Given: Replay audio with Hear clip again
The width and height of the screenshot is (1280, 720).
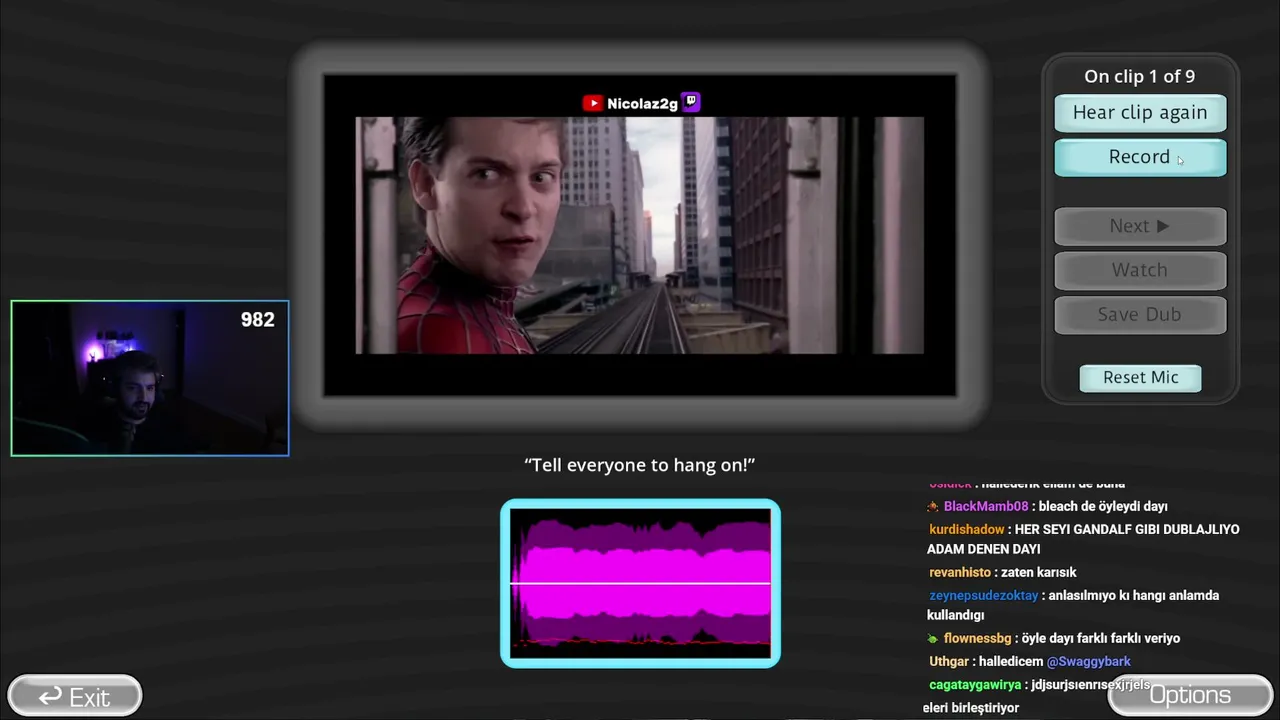Looking at the screenshot, I should [1140, 113].
